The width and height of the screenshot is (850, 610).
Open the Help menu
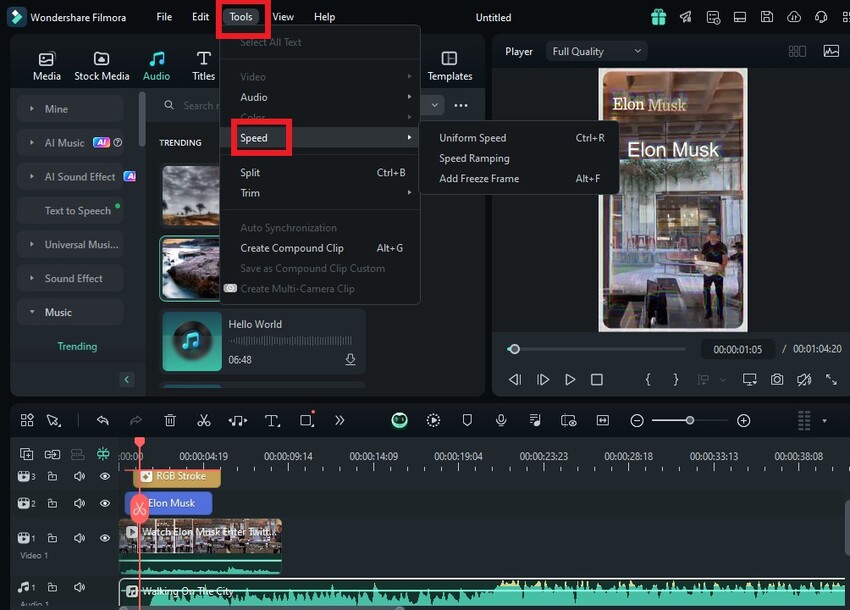324,17
